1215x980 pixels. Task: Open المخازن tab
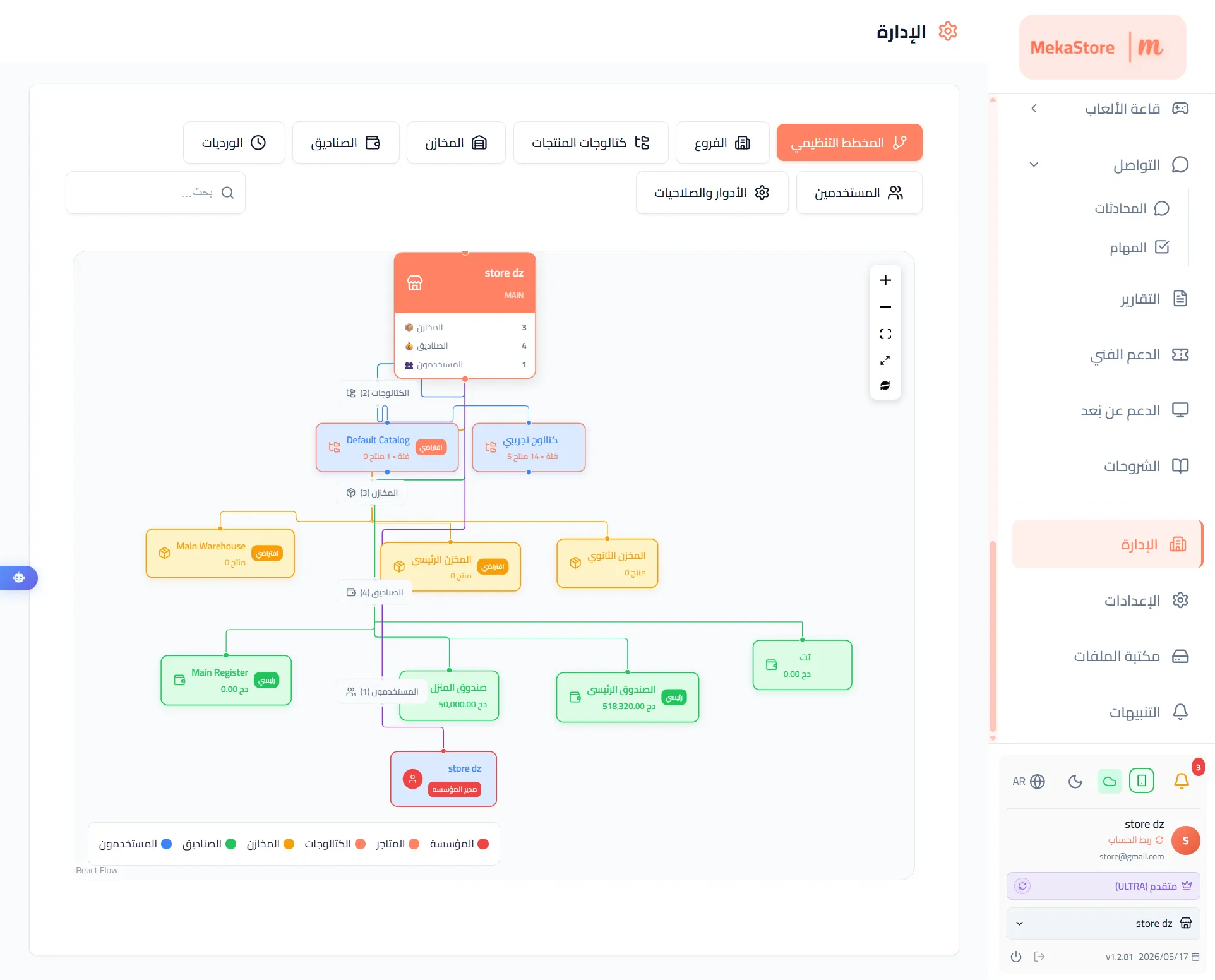(x=456, y=143)
